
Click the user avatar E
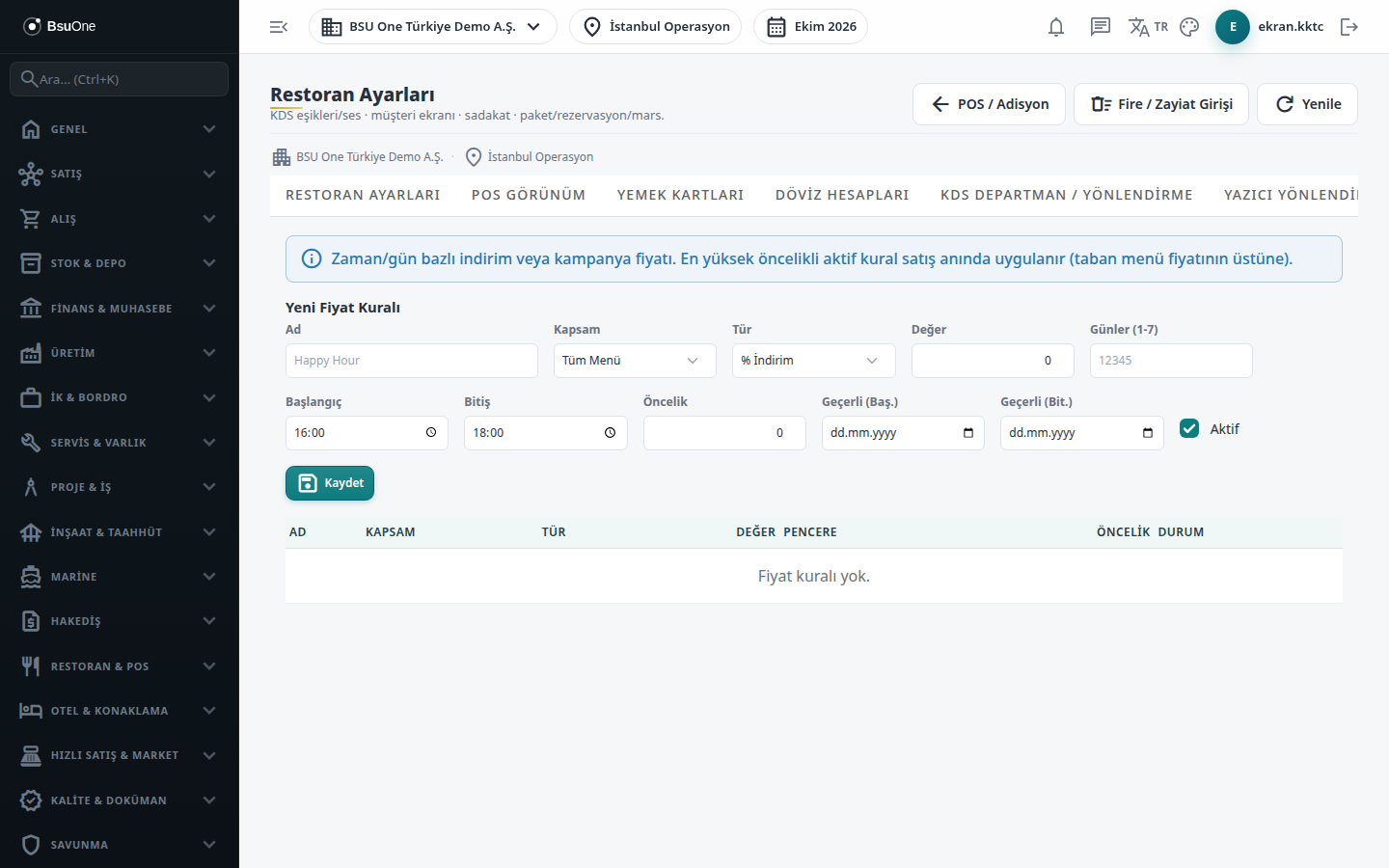[1233, 27]
